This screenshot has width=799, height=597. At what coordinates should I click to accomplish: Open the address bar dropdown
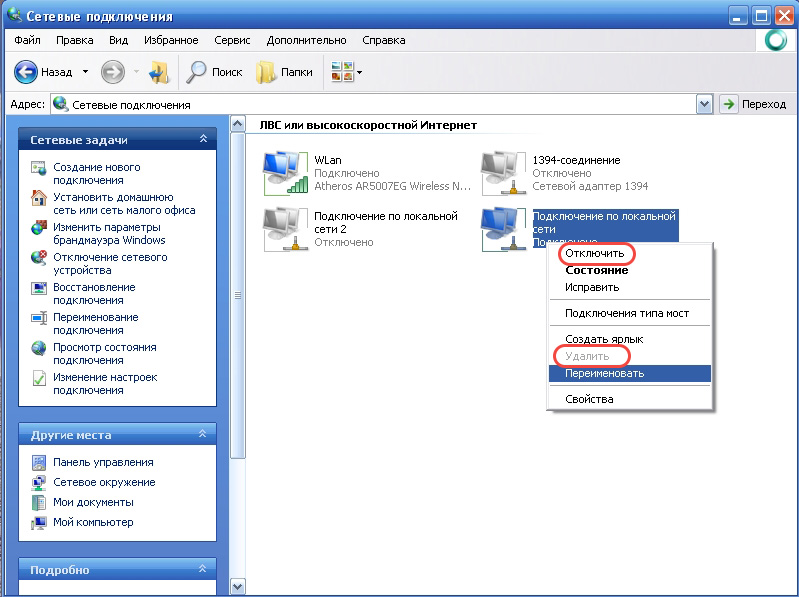pyautogui.click(x=704, y=104)
